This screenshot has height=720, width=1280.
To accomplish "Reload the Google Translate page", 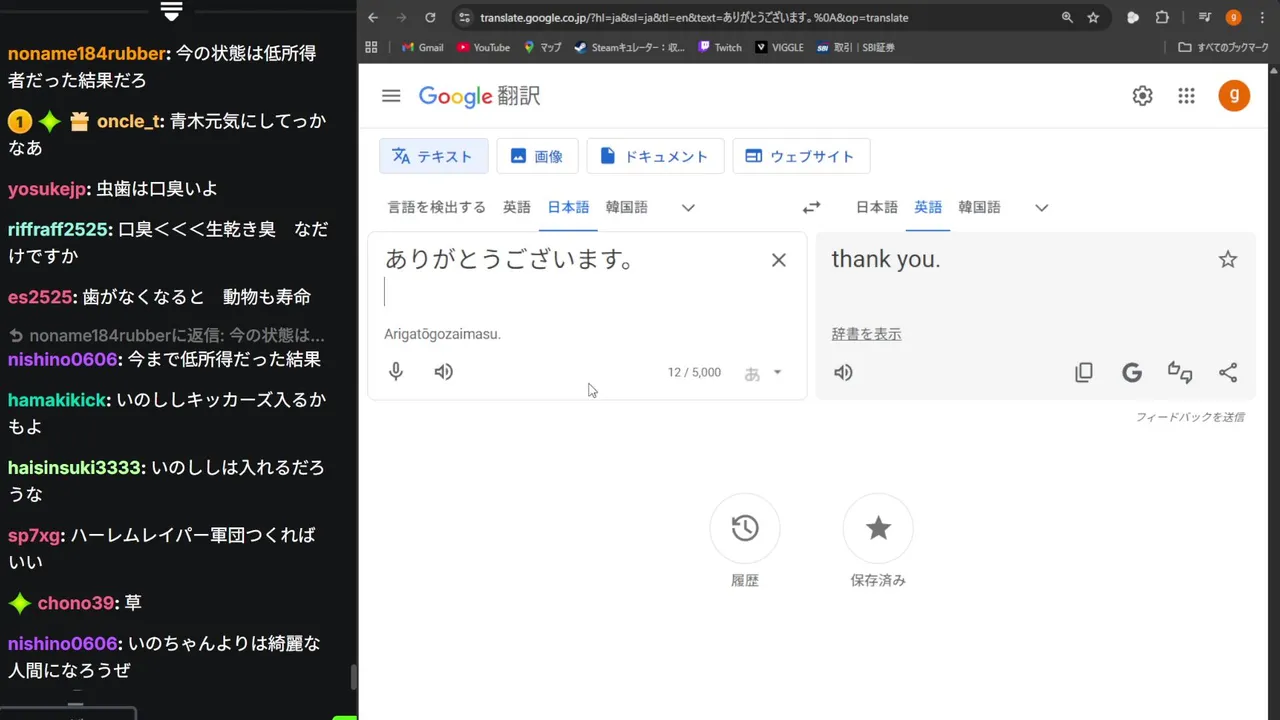I will [x=430, y=17].
